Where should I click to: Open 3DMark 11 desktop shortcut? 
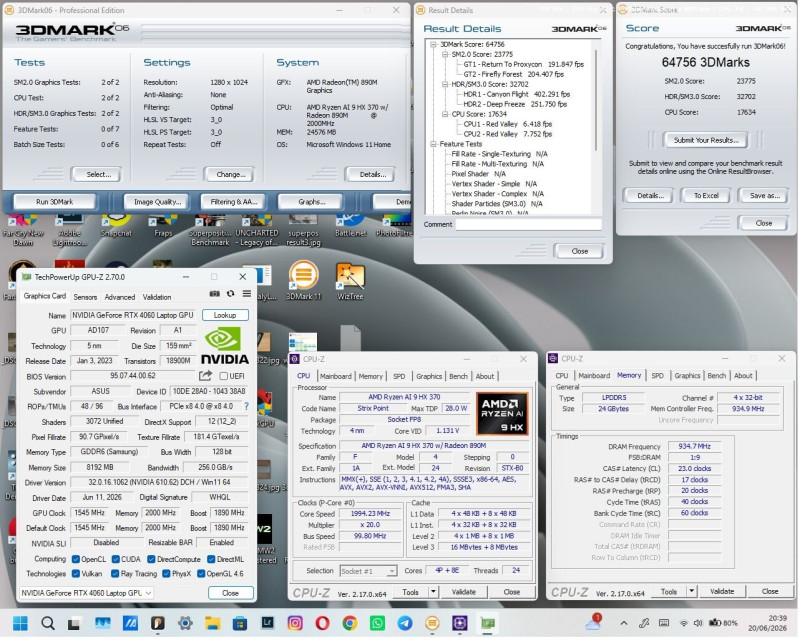tap(304, 280)
